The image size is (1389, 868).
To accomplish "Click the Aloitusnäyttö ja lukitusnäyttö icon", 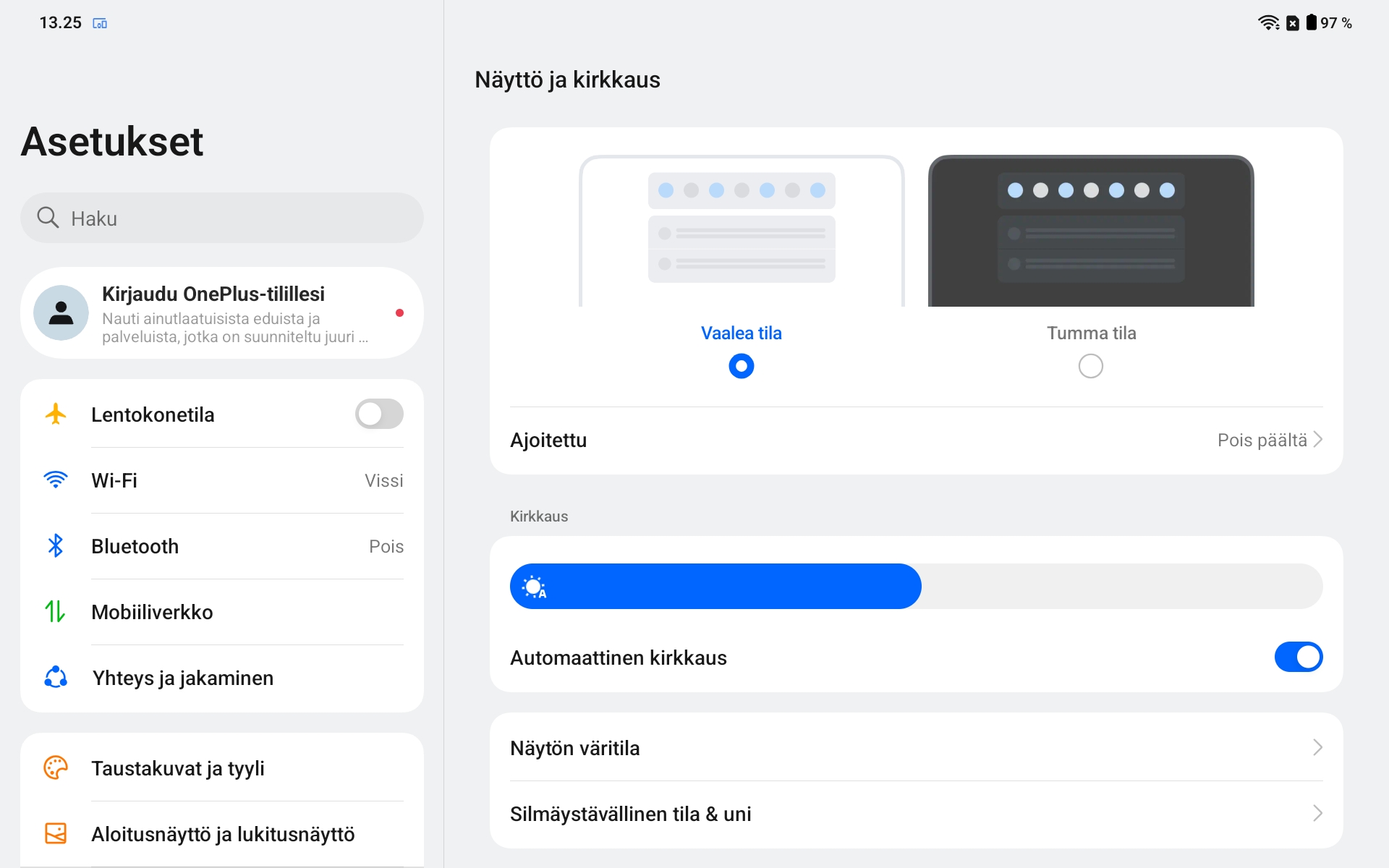I will [x=56, y=833].
